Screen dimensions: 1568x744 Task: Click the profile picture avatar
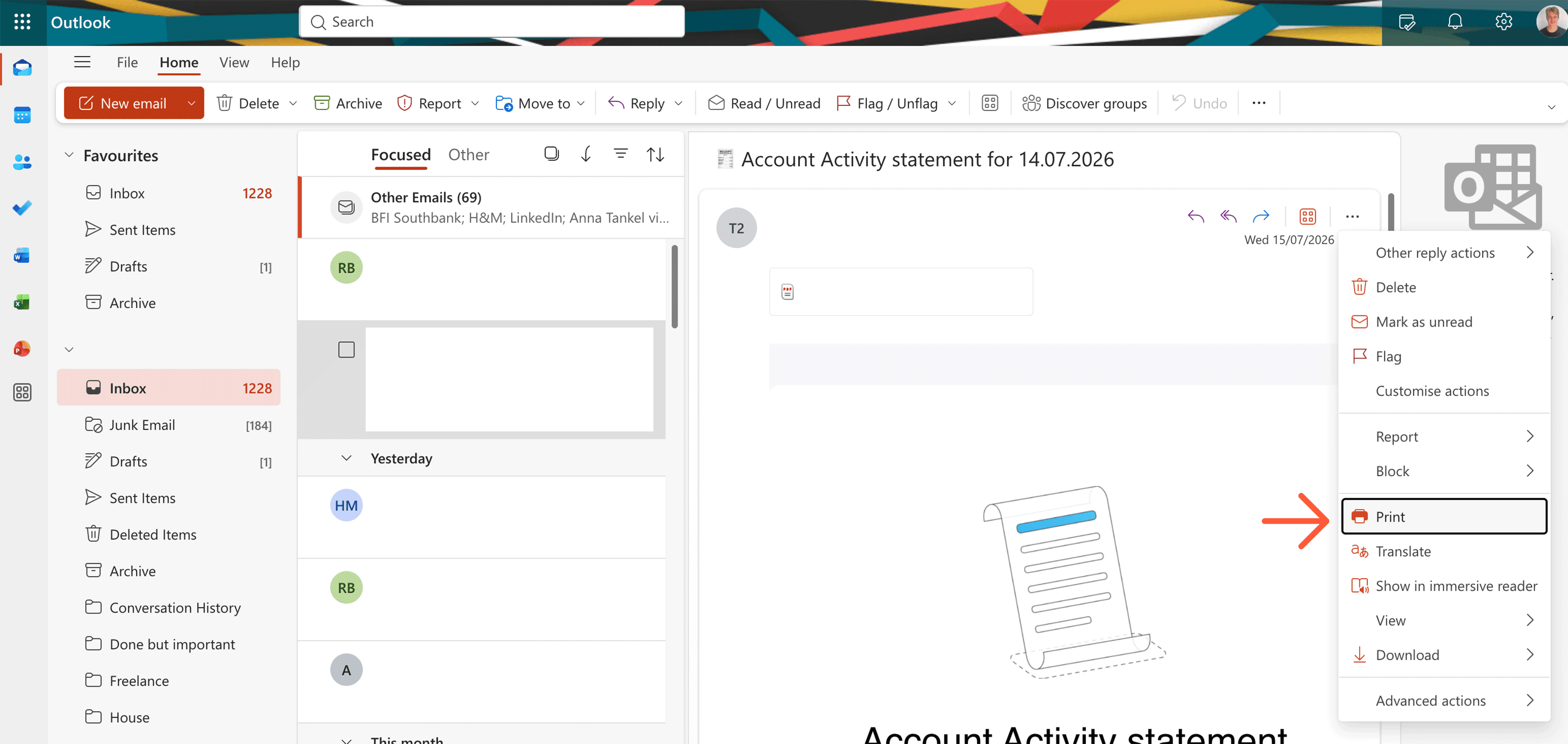pos(1552,22)
